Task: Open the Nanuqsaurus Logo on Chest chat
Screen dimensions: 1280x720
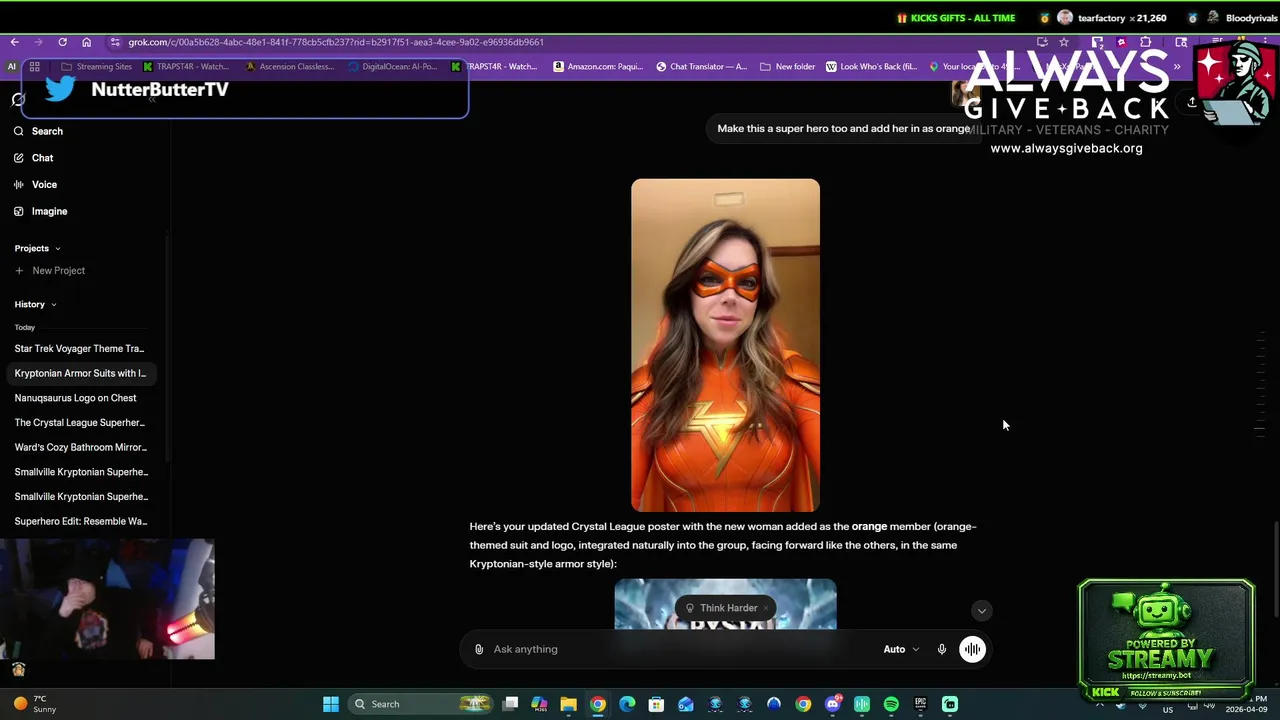Action: pos(80,398)
